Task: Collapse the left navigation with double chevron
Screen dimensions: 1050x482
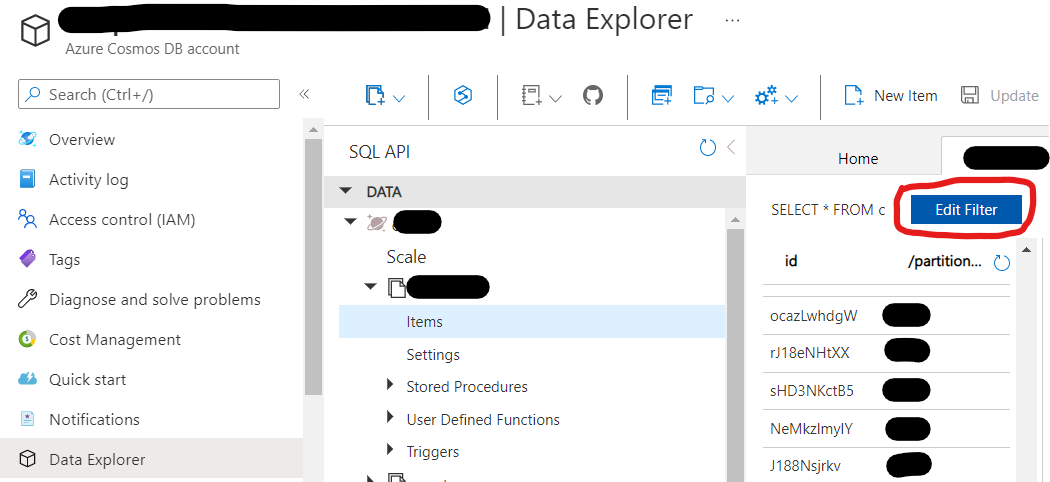Action: coord(304,94)
